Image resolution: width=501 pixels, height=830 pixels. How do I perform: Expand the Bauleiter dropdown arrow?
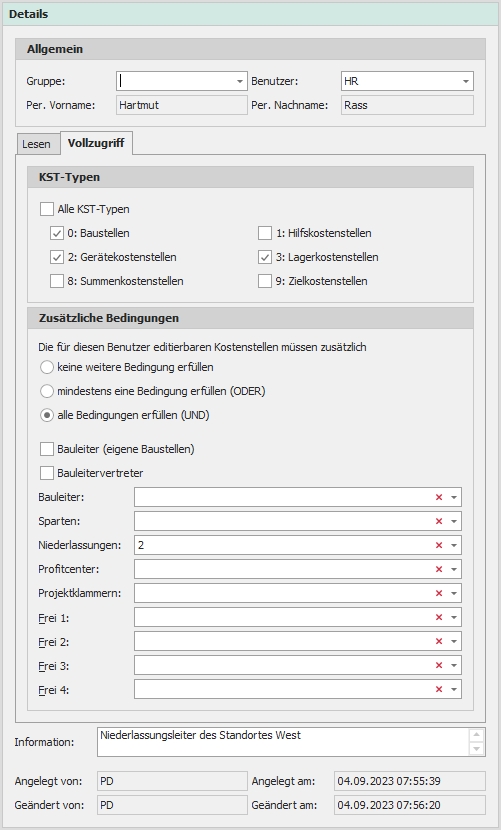click(x=454, y=497)
